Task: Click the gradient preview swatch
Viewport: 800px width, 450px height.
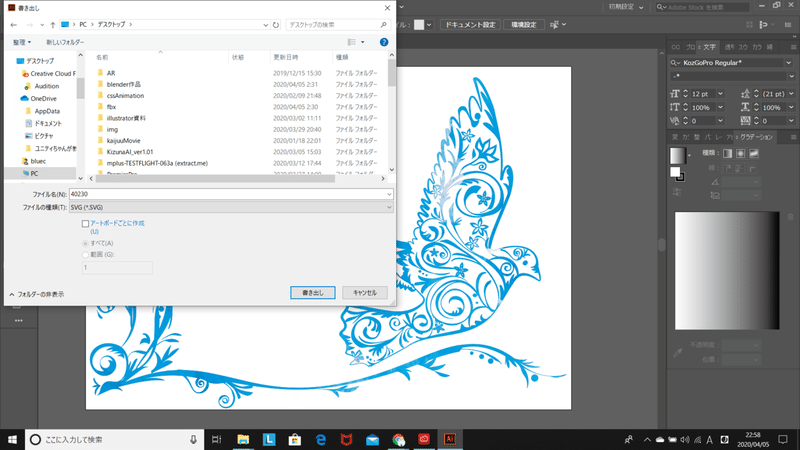Action: [x=678, y=156]
